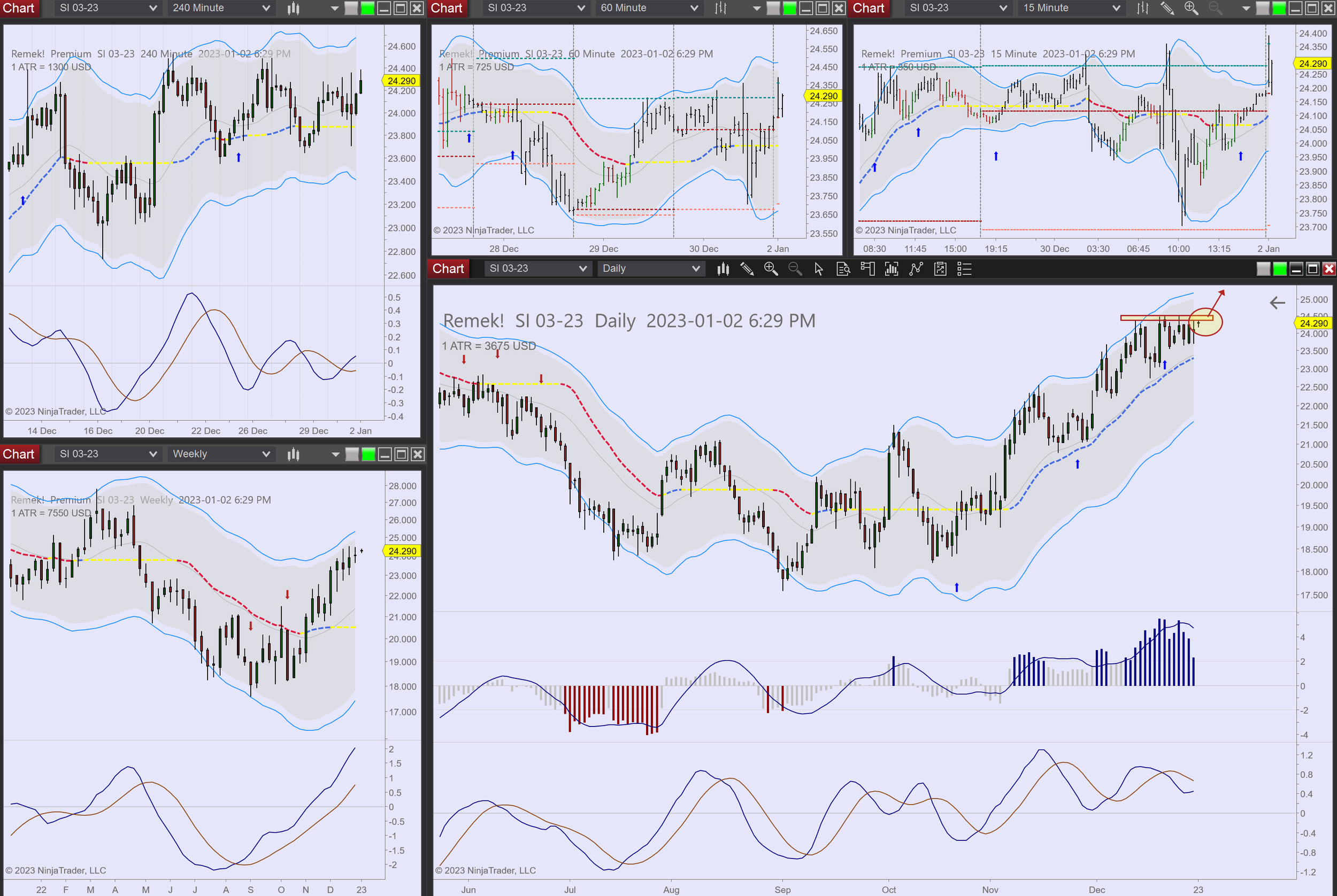Select drawing tools pencil in Daily chart

point(747,268)
